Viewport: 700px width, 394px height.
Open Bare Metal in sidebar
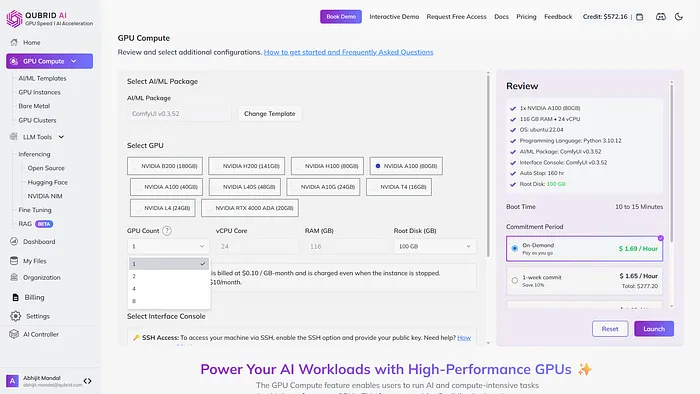(x=34, y=106)
